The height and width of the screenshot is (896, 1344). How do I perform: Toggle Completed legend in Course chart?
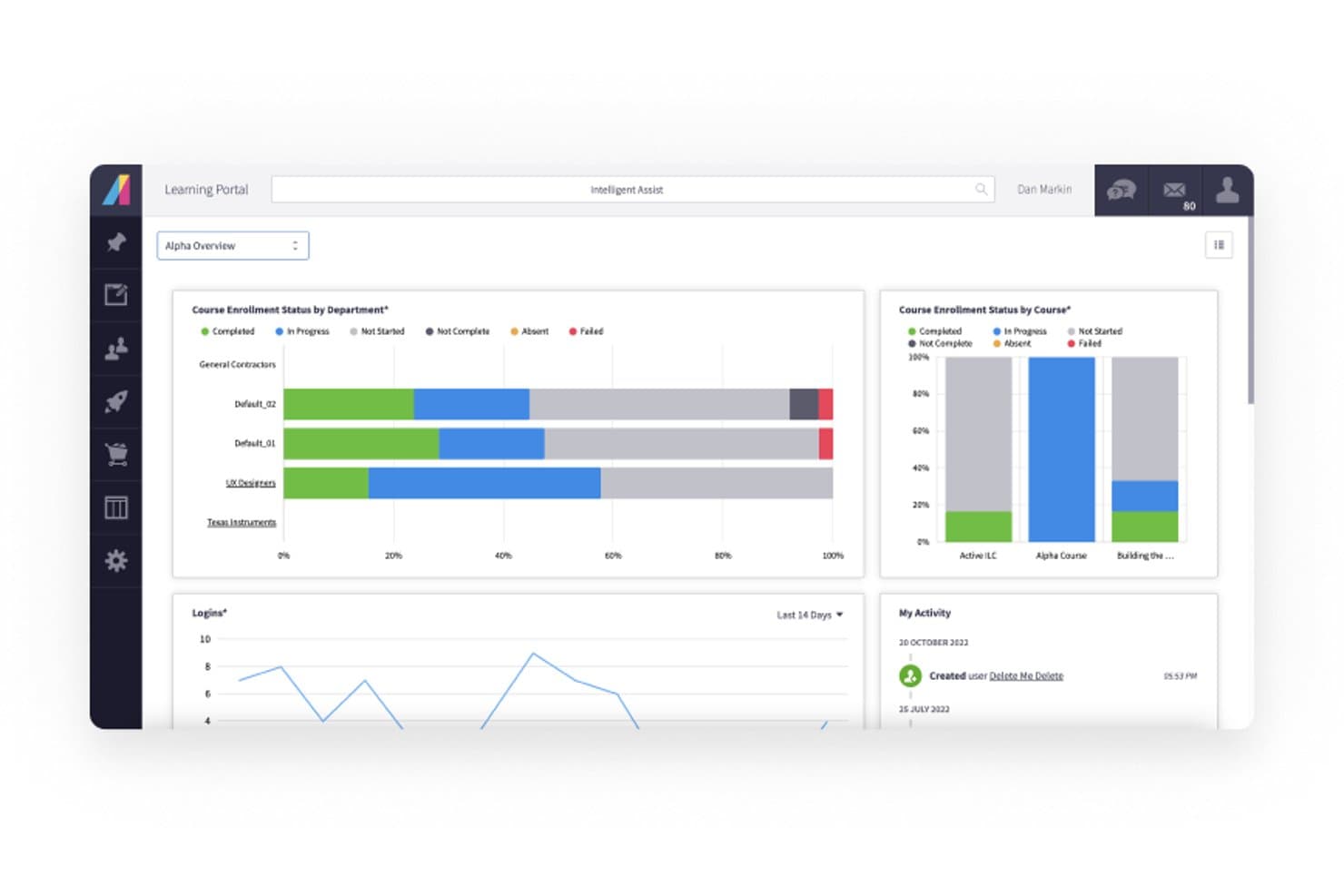(x=935, y=331)
